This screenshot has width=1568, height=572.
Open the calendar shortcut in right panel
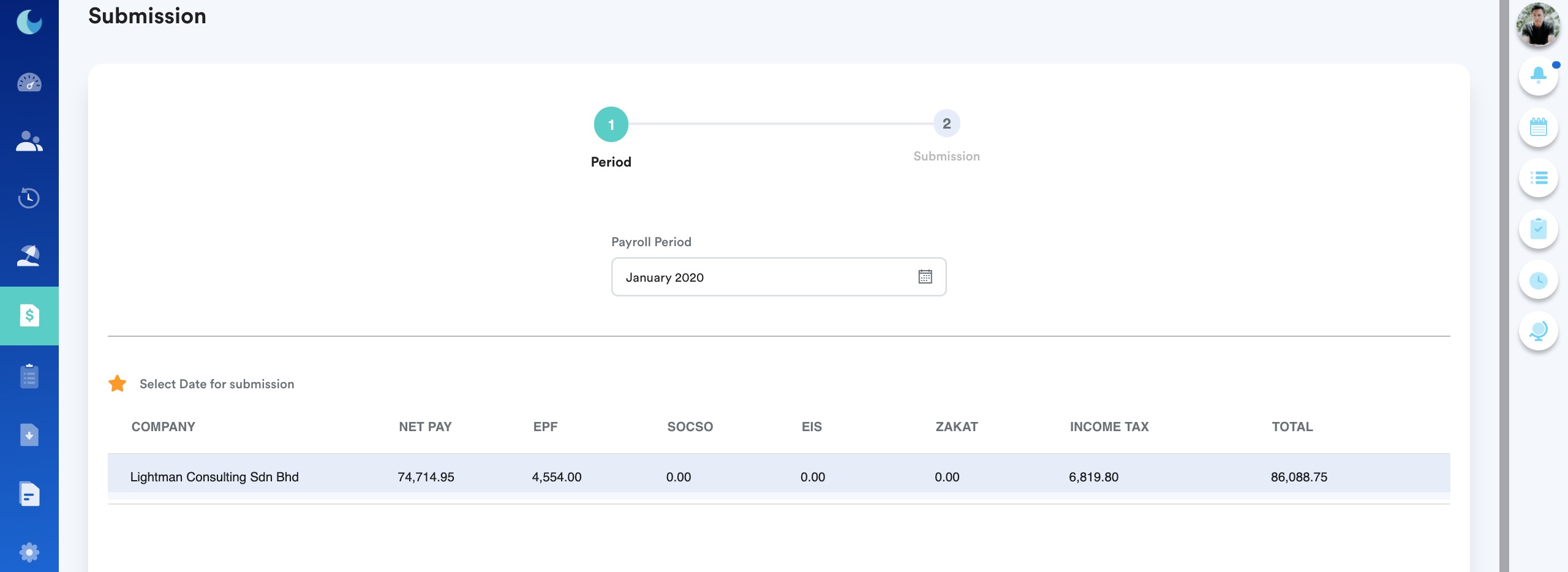coord(1538,127)
